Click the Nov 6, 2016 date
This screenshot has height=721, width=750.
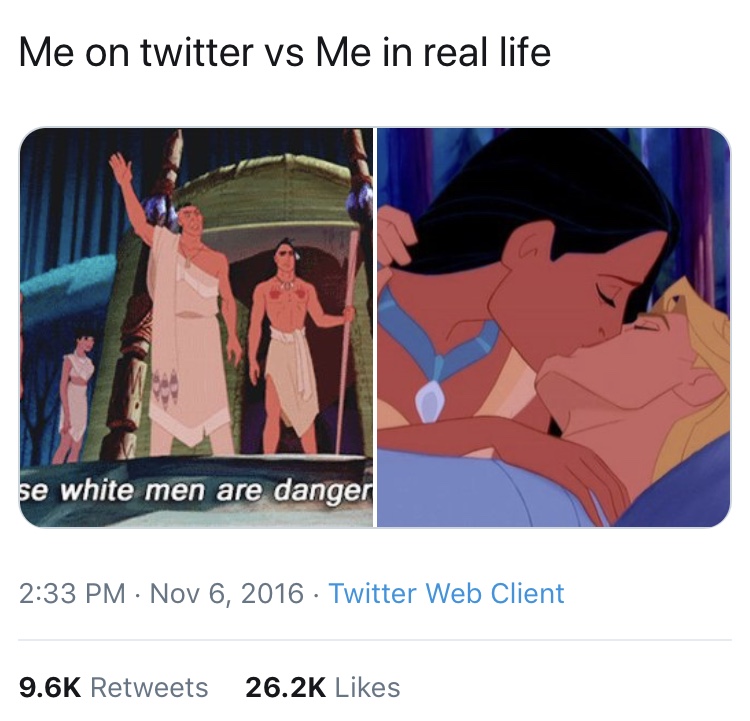(x=227, y=593)
